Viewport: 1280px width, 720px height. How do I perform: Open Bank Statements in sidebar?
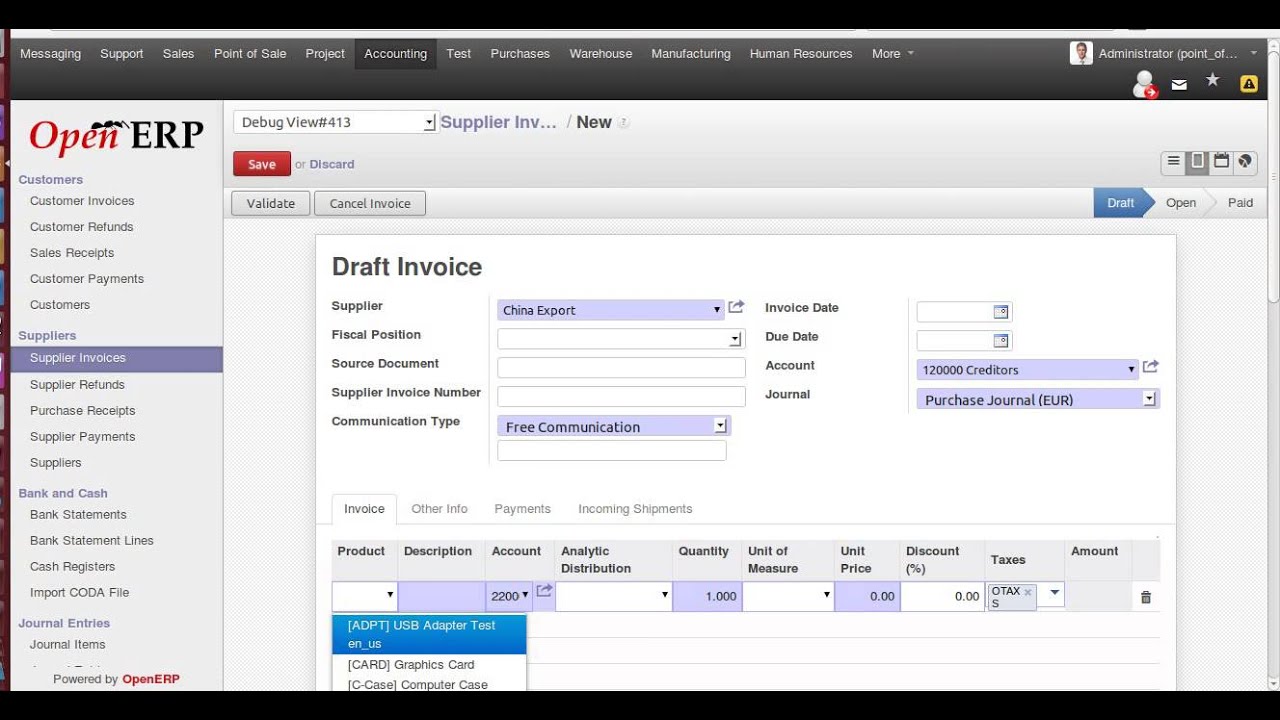[78, 515]
